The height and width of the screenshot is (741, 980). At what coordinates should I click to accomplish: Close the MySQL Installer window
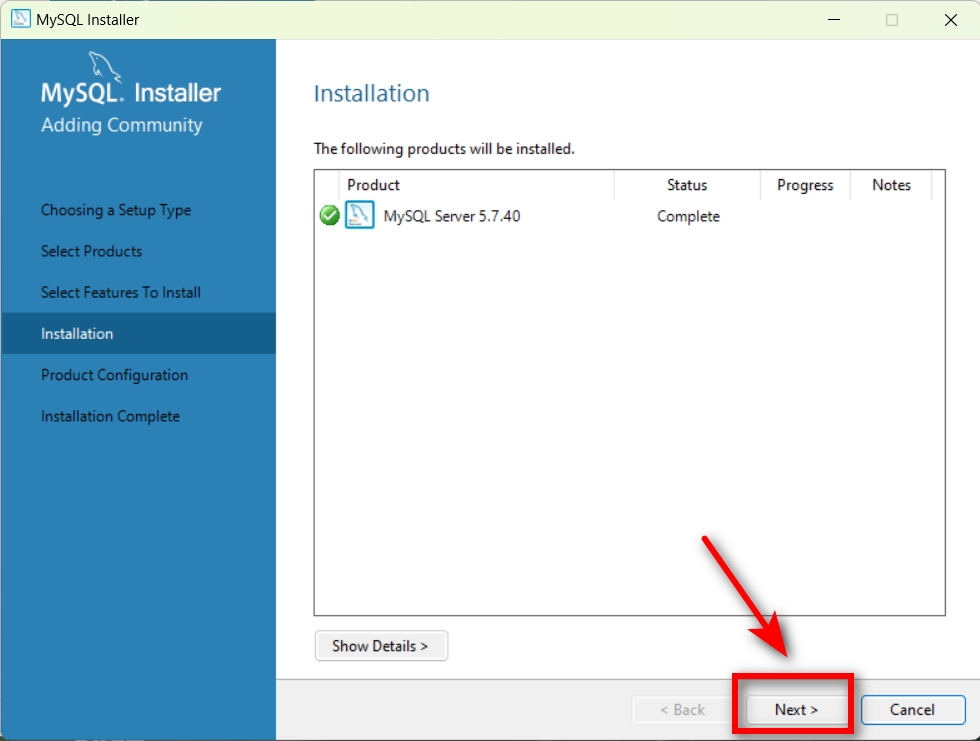click(x=951, y=20)
